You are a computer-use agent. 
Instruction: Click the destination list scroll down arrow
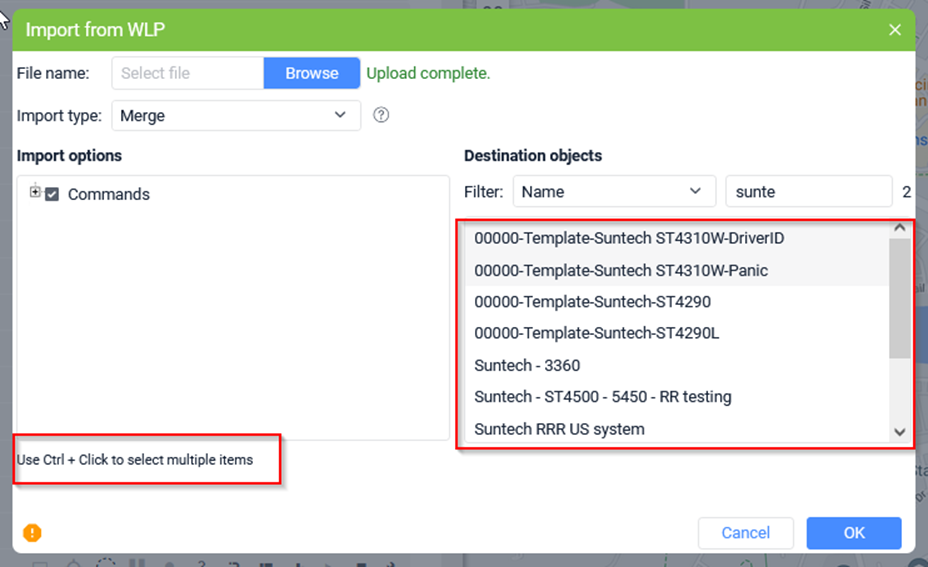[x=900, y=432]
